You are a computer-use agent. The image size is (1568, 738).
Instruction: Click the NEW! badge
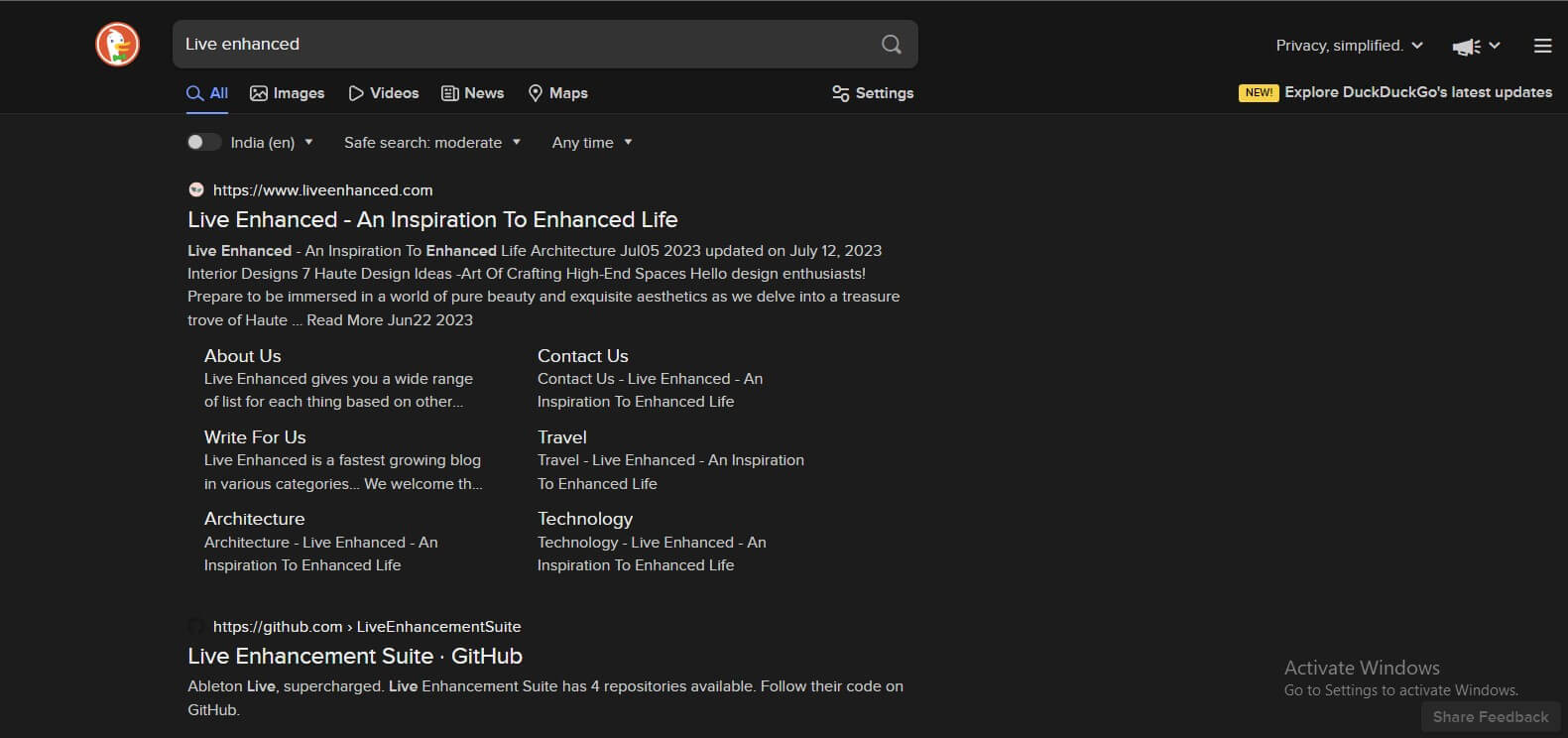1259,92
